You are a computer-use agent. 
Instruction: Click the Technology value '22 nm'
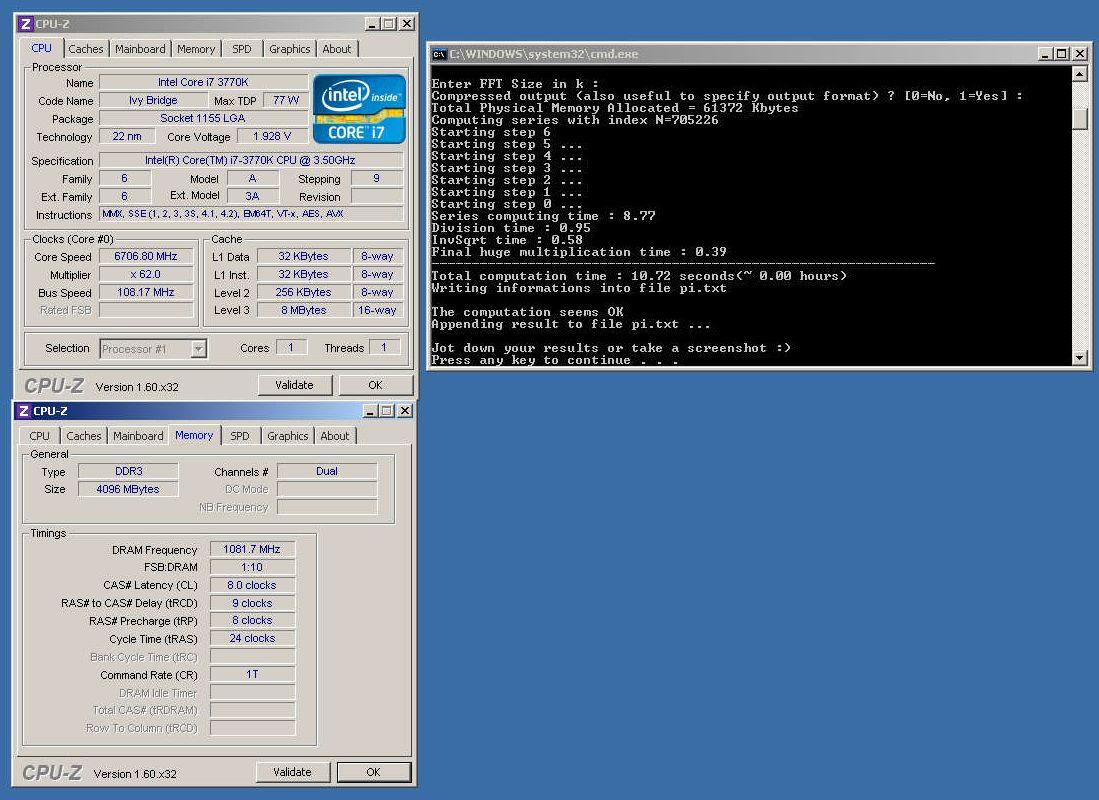[x=127, y=136]
